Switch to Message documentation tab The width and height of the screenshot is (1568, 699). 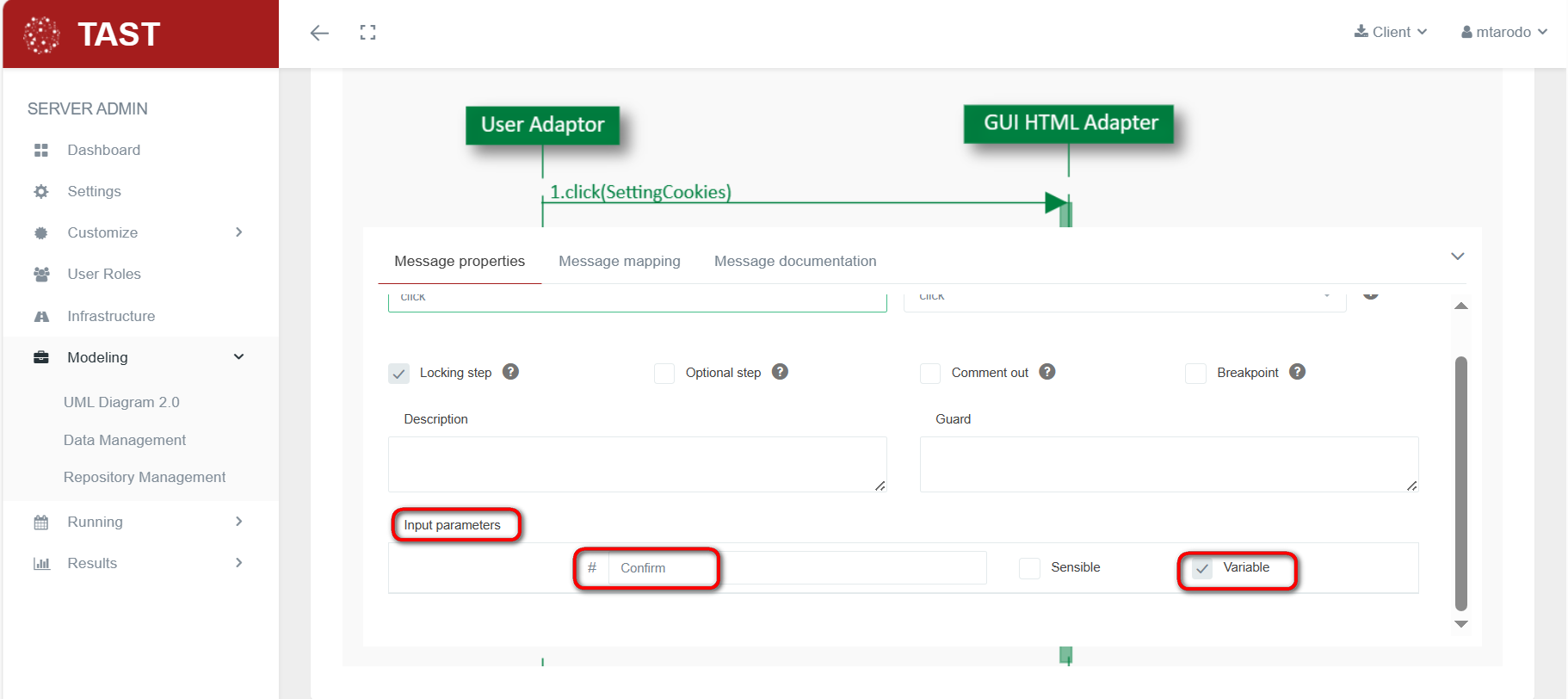click(x=794, y=261)
